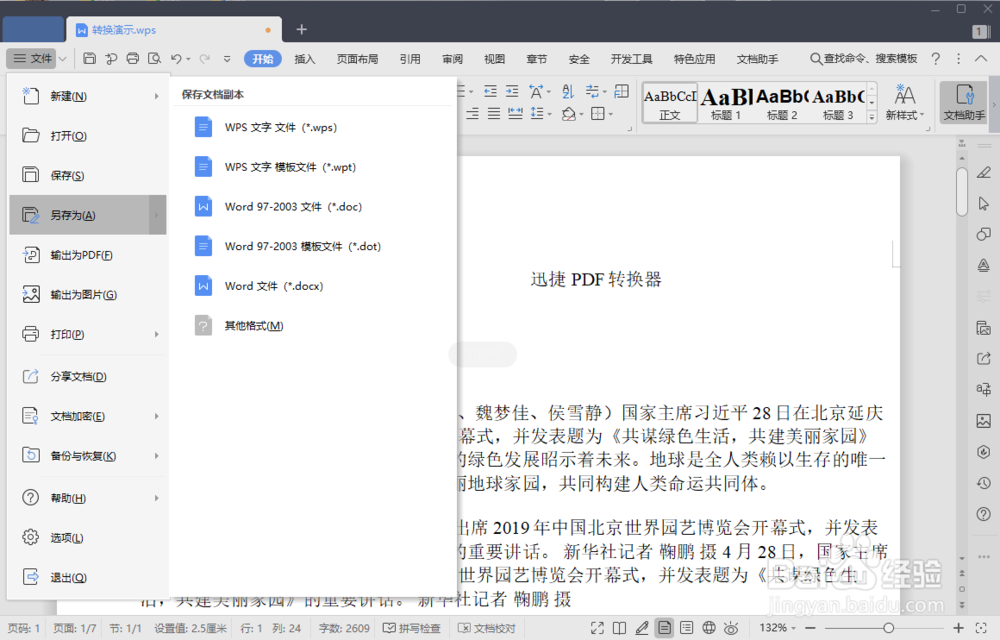Click the save icon in quick toolbar

[x=89, y=59]
